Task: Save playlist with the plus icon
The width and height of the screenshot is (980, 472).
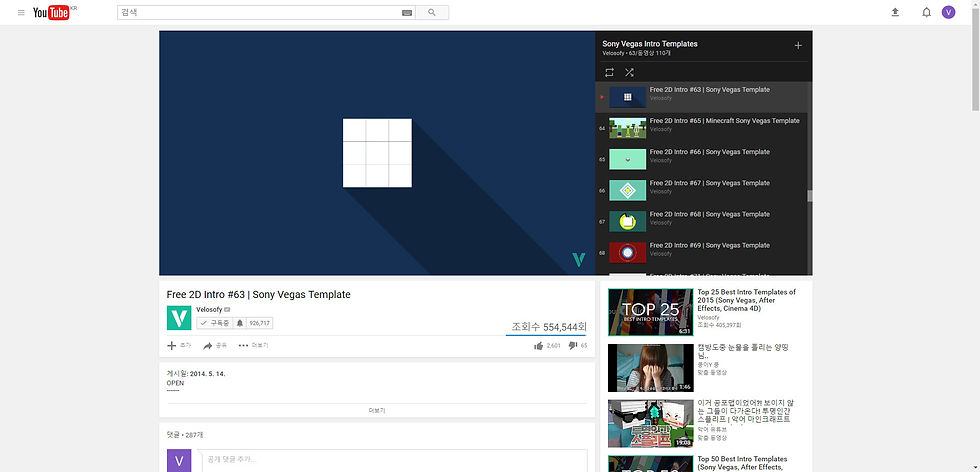Action: [798, 46]
